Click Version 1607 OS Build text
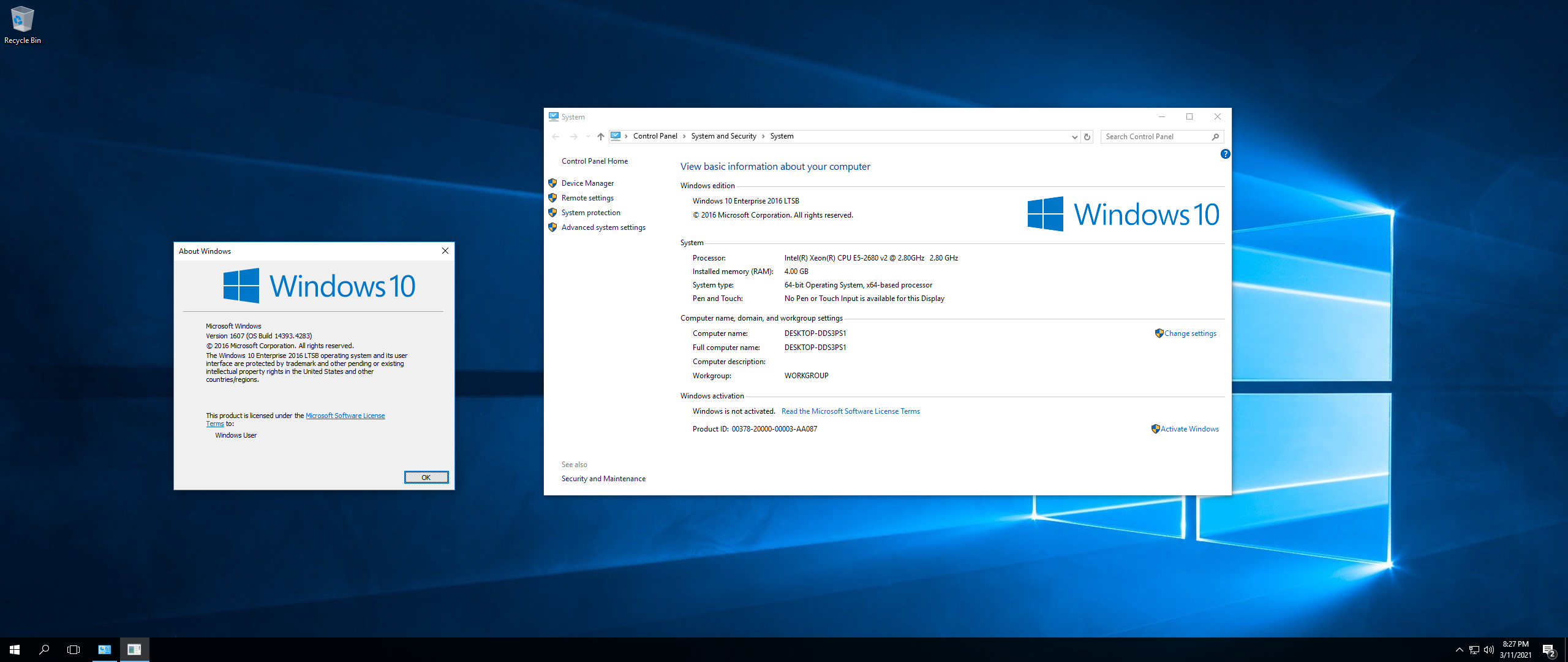Viewport: 1568px width, 662px height. tap(259, 336)
